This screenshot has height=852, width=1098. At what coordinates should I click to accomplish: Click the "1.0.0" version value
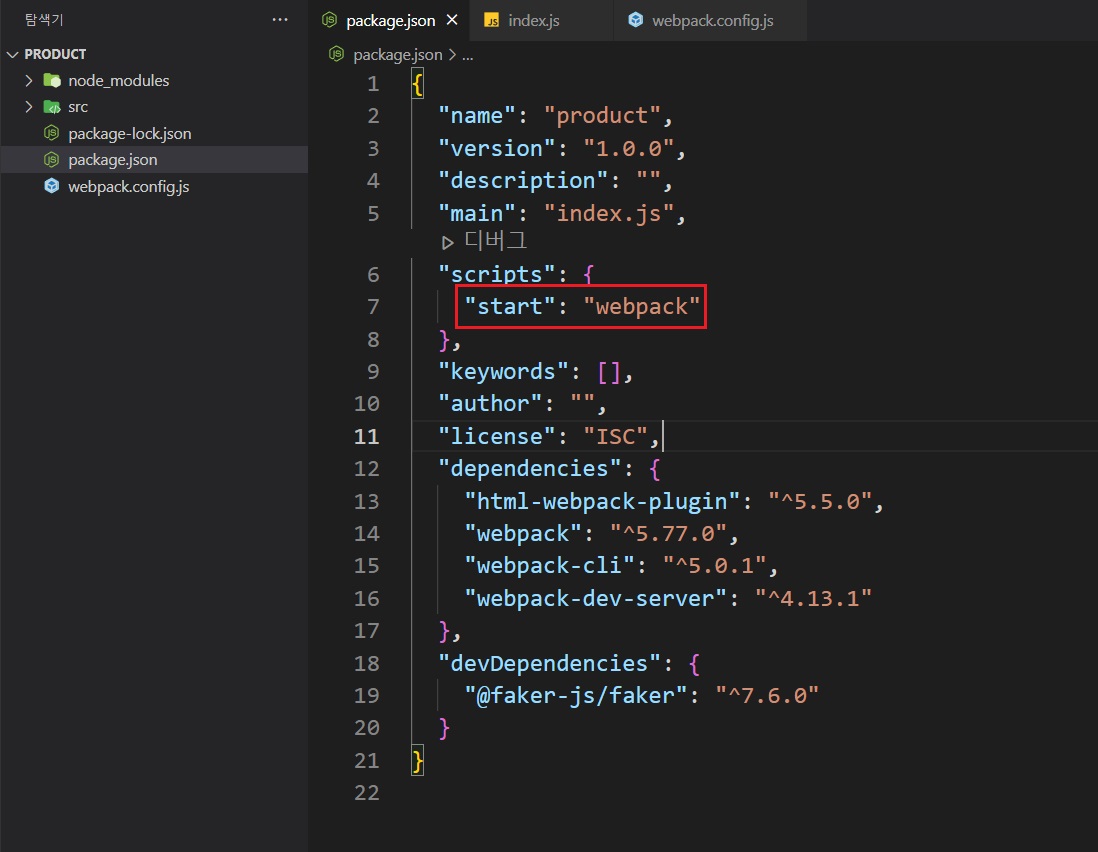tap(628, 148)
